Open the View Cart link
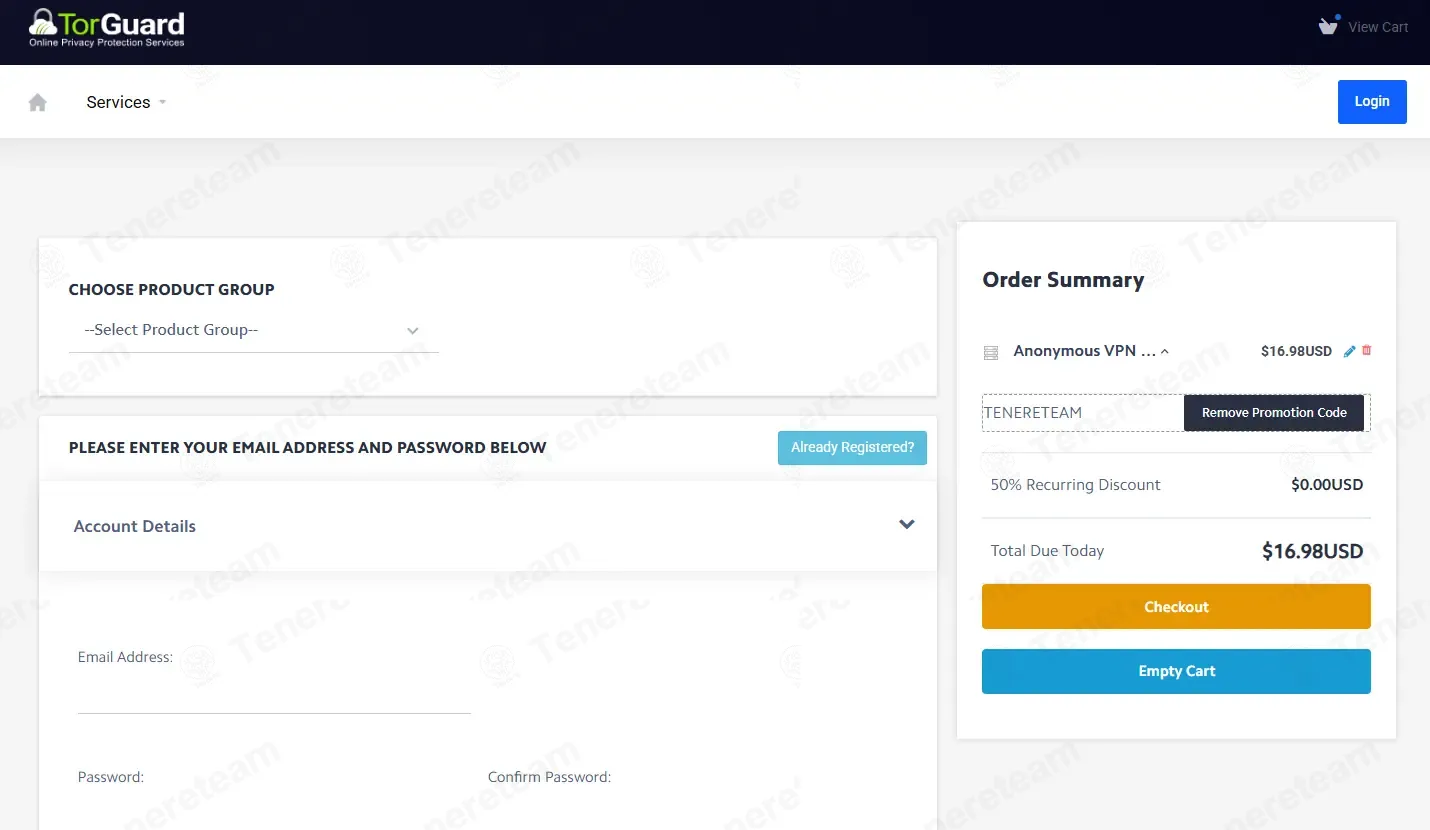This screenshot has height=830, width=1430. [1378, 27]
